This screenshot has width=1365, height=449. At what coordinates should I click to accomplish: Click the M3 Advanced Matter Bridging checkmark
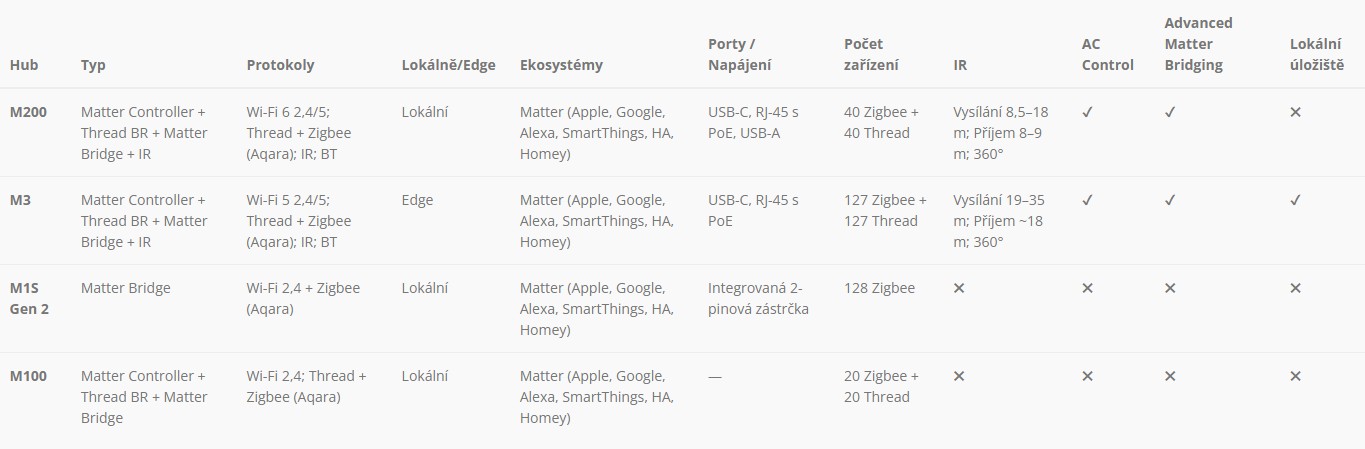tap(1170, 200)
